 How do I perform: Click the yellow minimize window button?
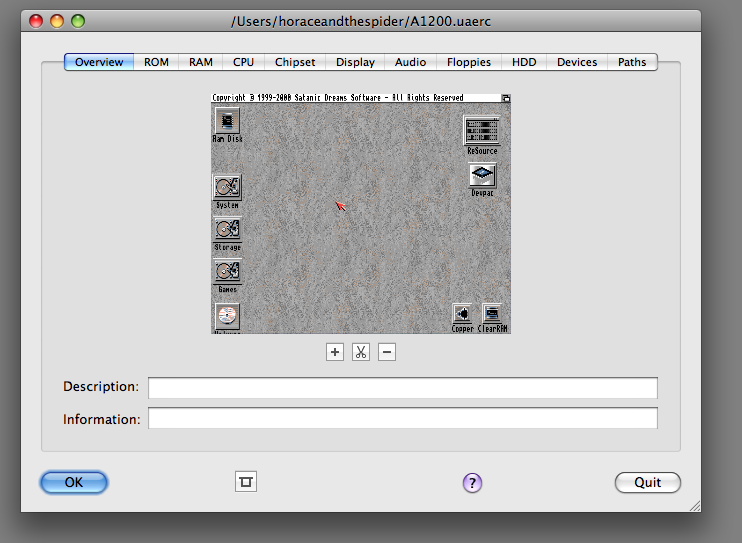point(57,21)
